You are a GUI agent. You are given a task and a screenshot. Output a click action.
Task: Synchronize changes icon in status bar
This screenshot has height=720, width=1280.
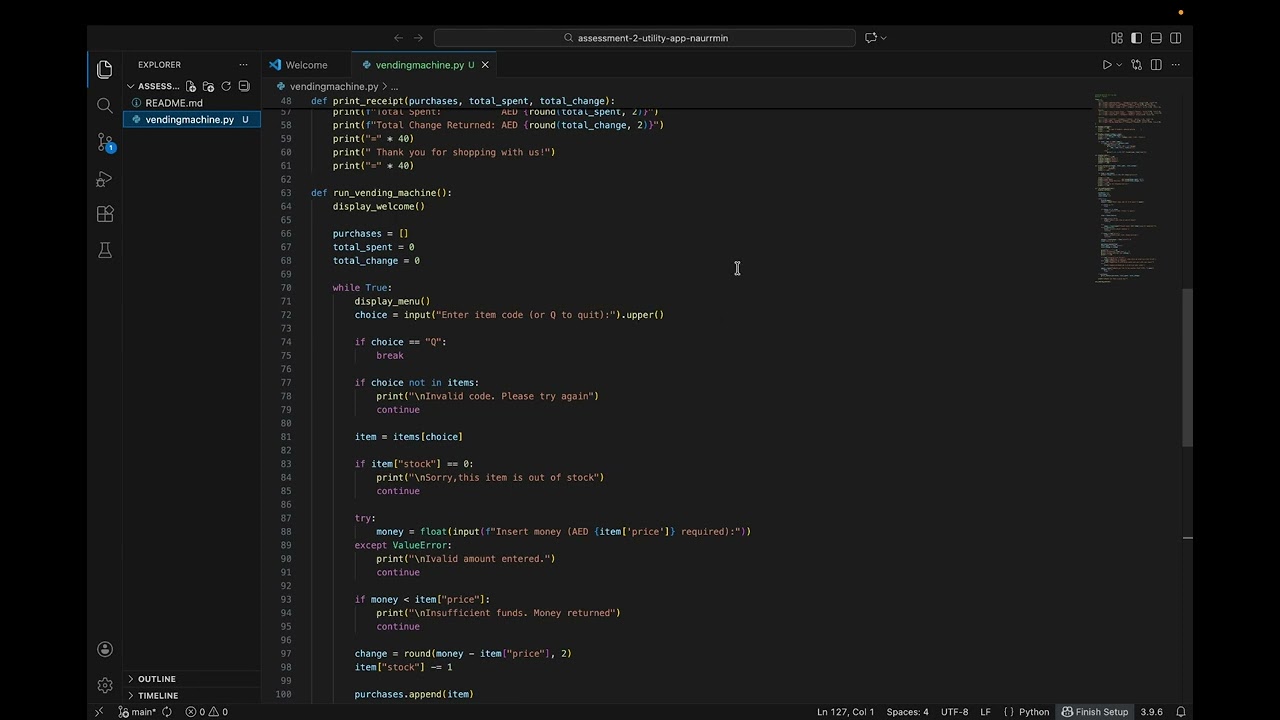pos(166,712)
